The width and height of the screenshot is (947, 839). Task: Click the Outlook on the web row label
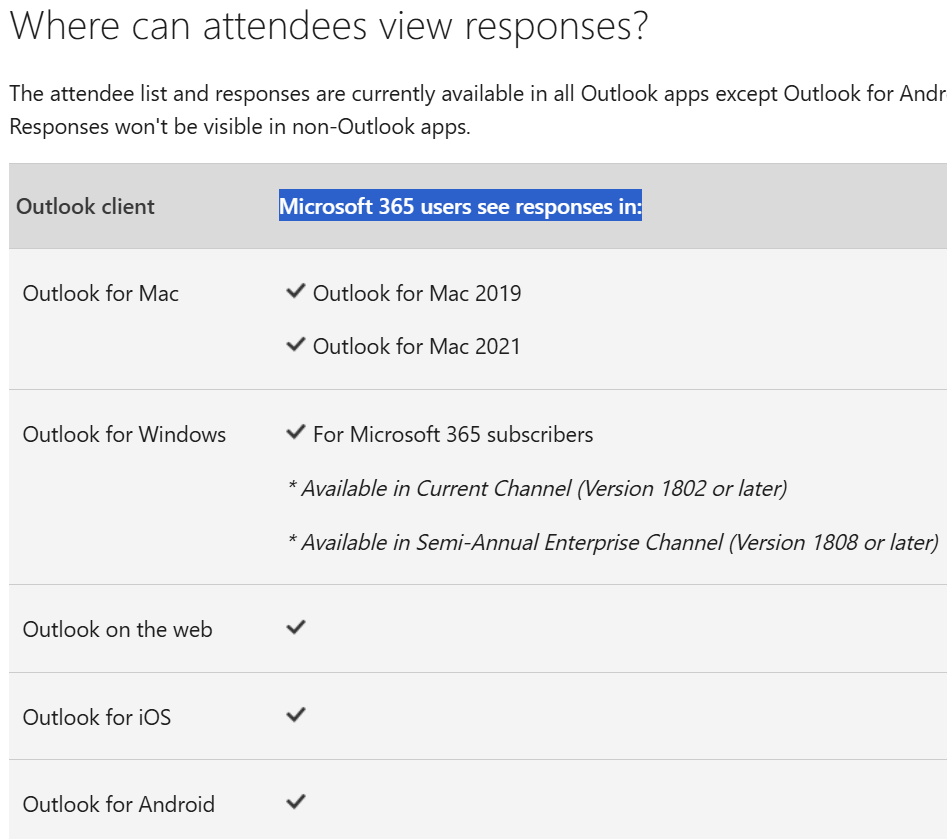pyautogui.click(x=118, y=629)
